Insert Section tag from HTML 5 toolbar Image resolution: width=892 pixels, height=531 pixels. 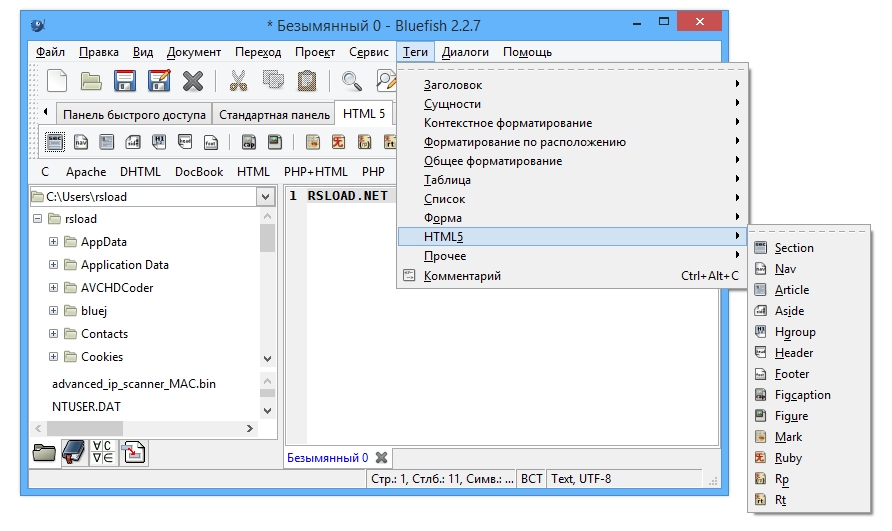click(x=55, y=142)
